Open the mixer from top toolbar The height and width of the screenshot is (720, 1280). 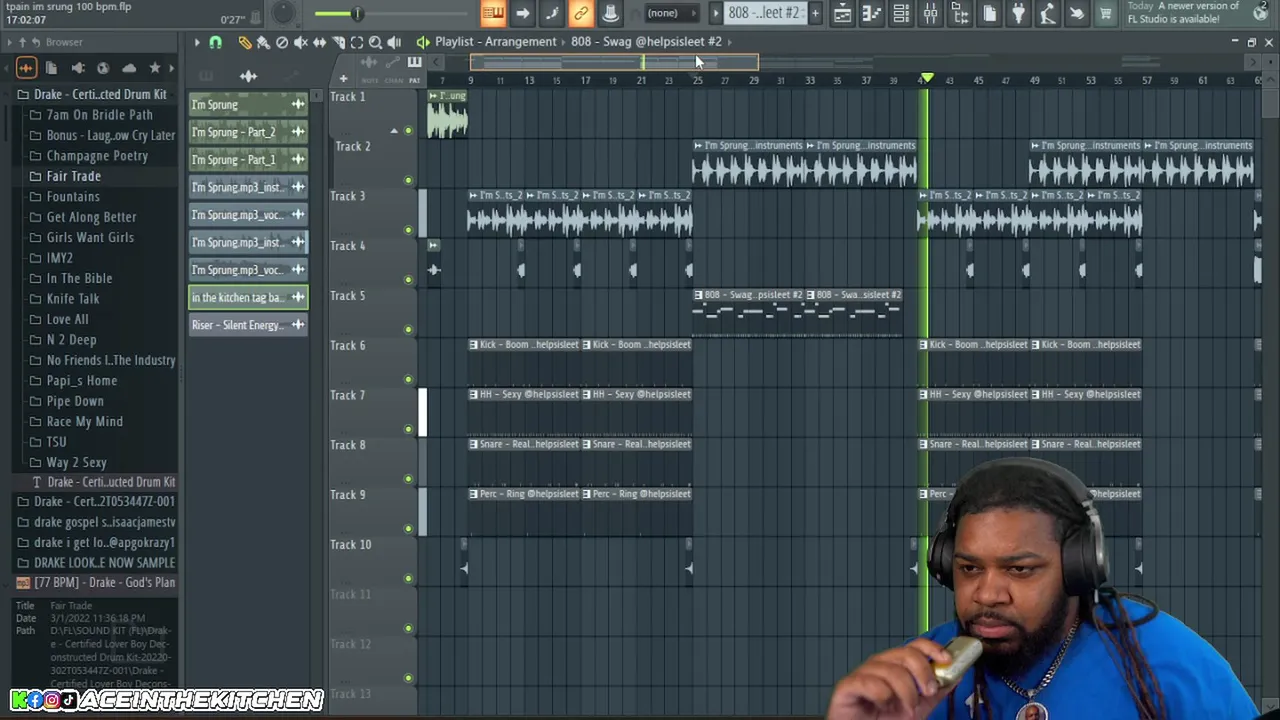(x=930, y=13)
